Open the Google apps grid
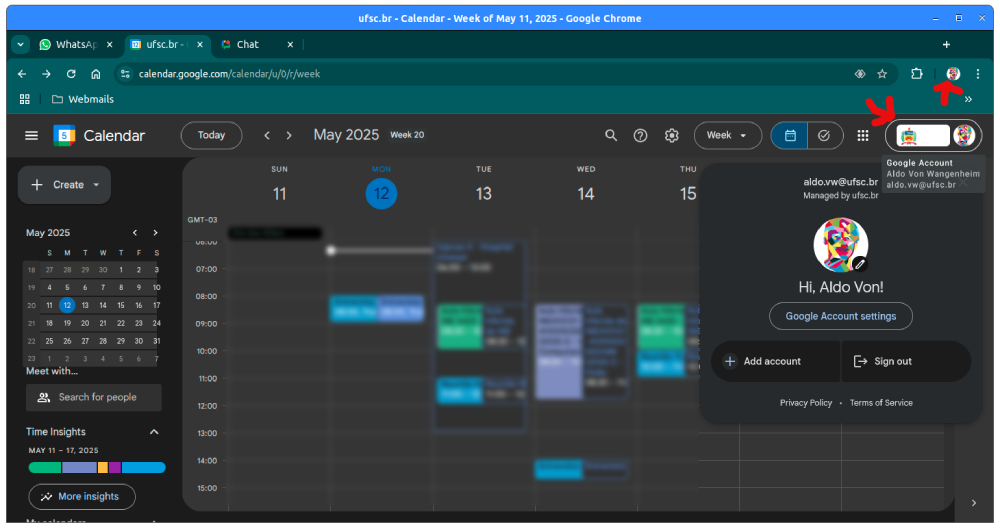Image resolution: width=1000 pixels, height=529 pixels. tap(863, 136)
